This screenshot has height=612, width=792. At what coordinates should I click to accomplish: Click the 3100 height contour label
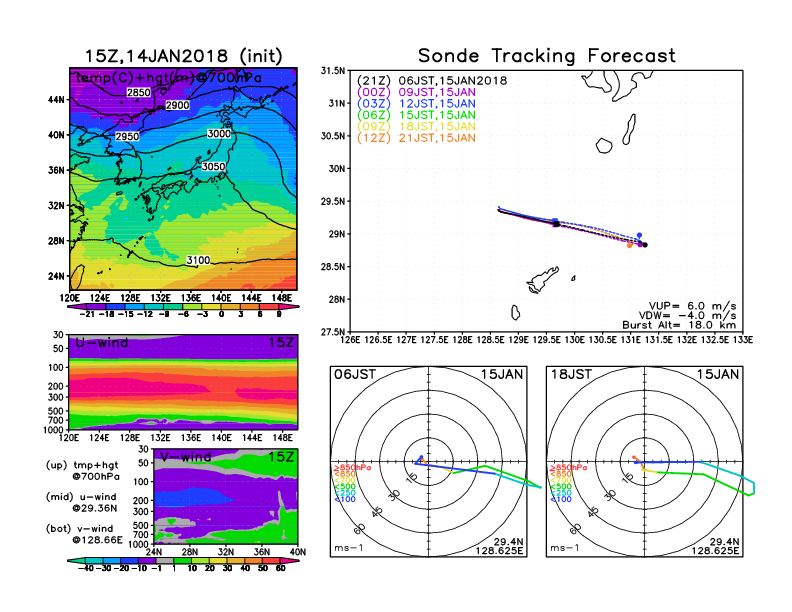pos(198,260)
